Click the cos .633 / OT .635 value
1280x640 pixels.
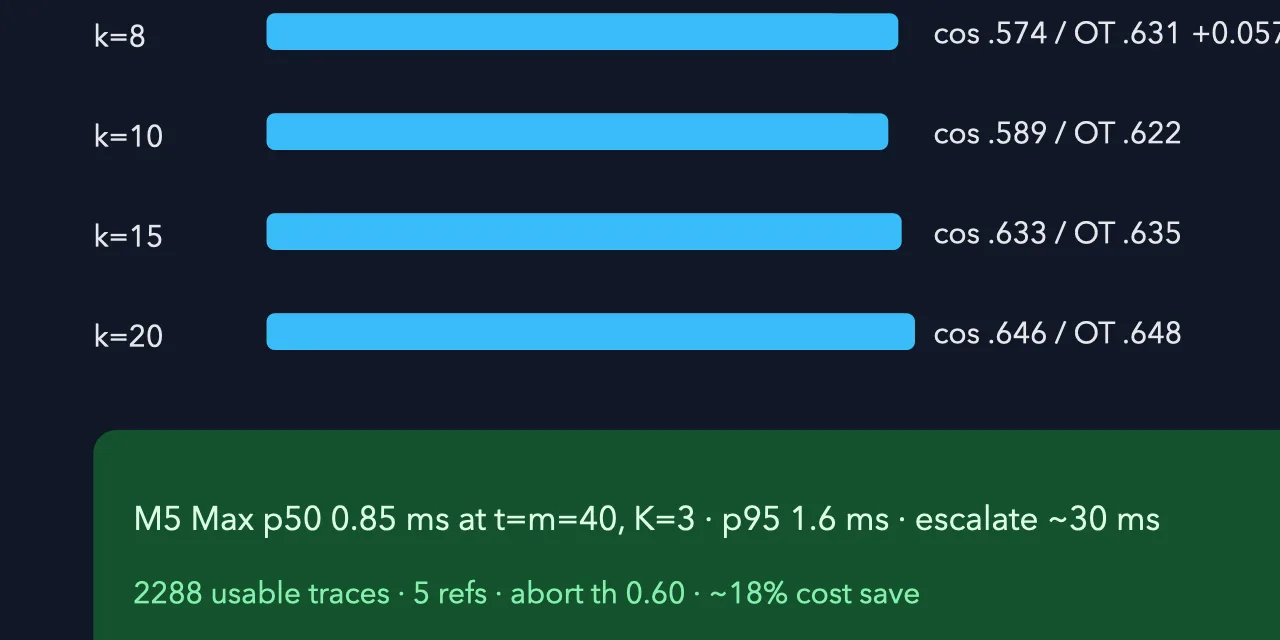point(1057,233)
